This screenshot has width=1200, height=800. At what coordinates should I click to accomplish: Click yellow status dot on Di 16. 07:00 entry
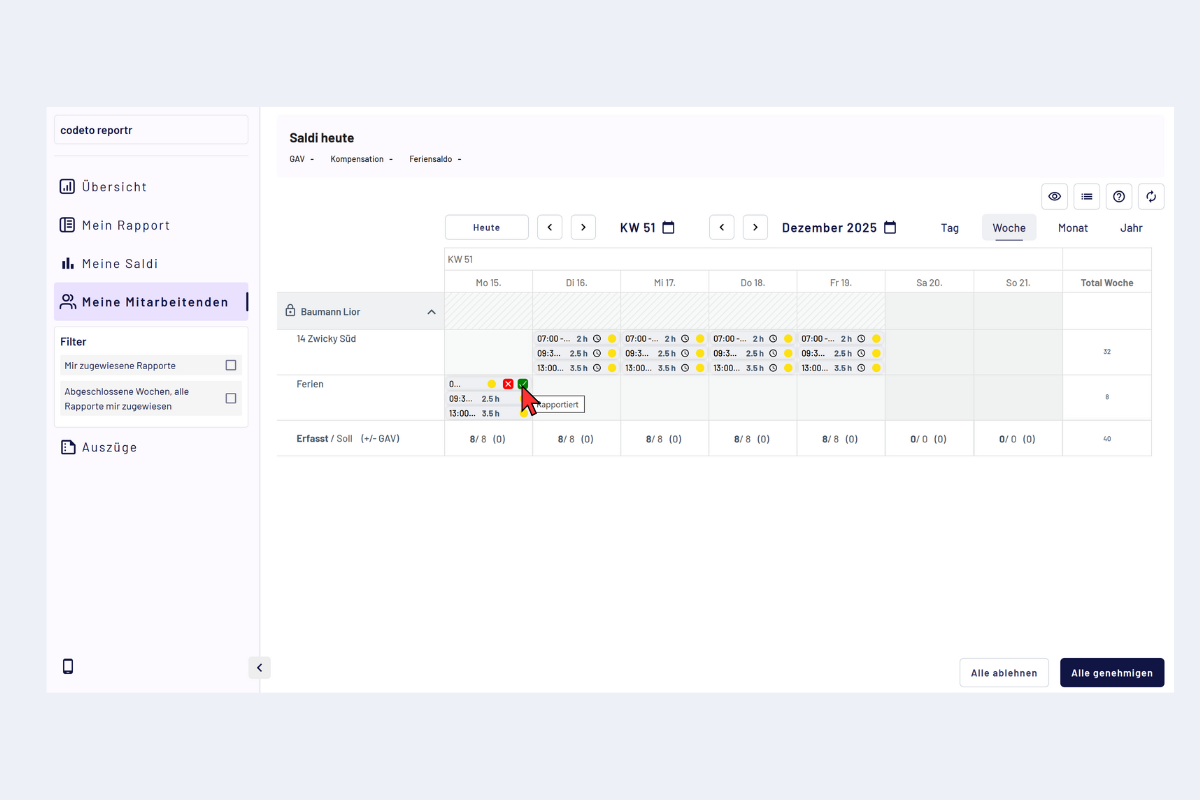[612, 339]
